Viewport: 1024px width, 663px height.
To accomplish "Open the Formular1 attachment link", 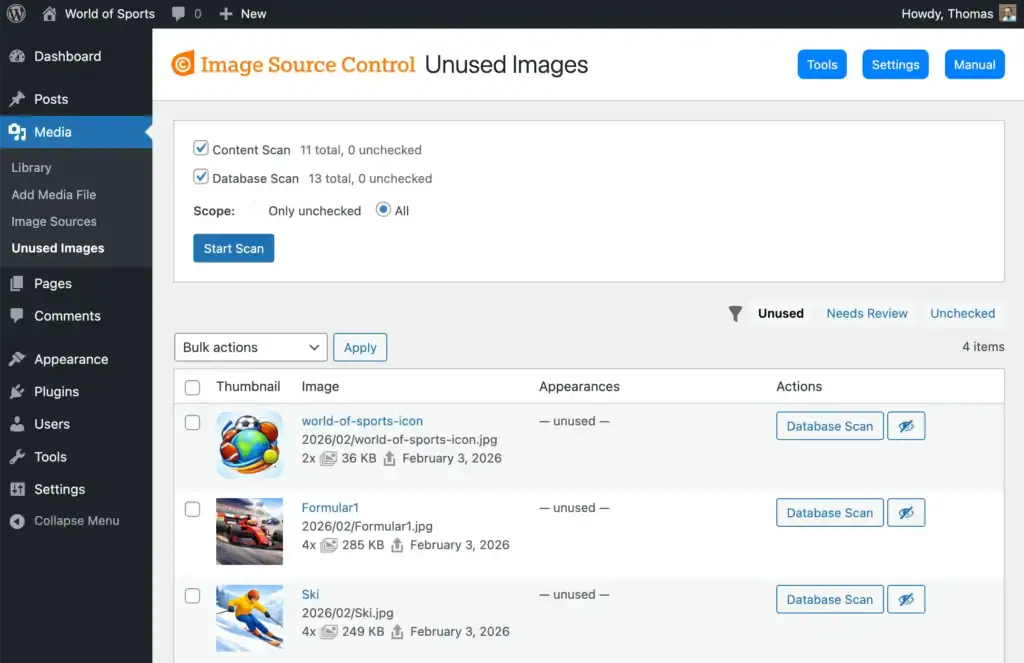I will 330,507.
